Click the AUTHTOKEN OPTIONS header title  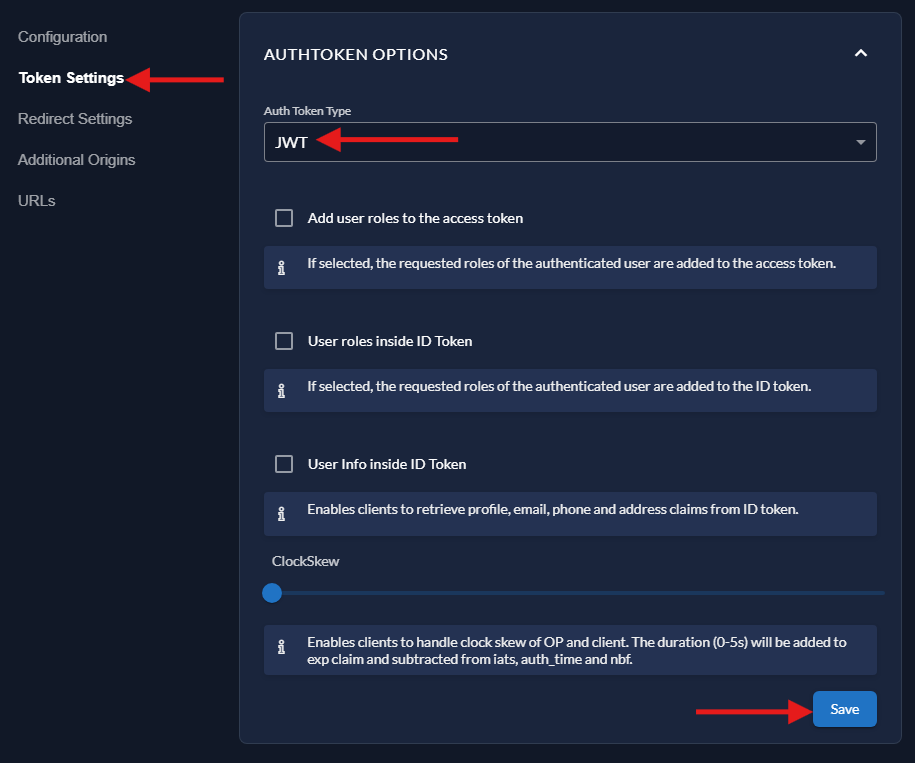click(x=355, y=54)
